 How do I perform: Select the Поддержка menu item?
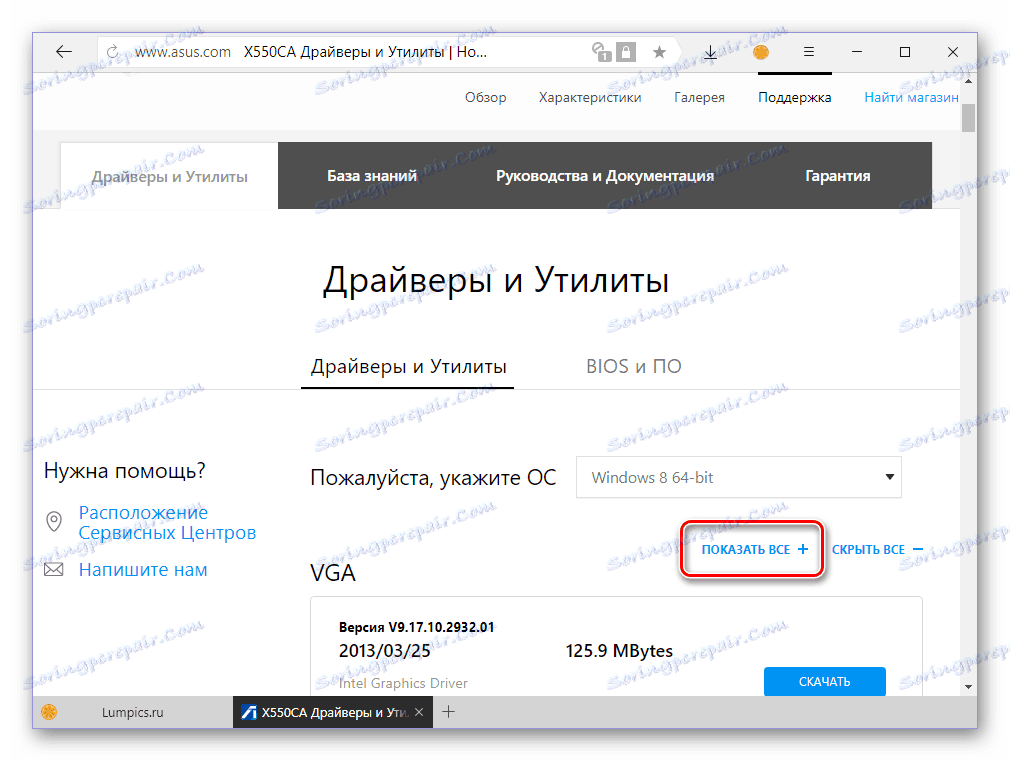(x=794, y=97)
